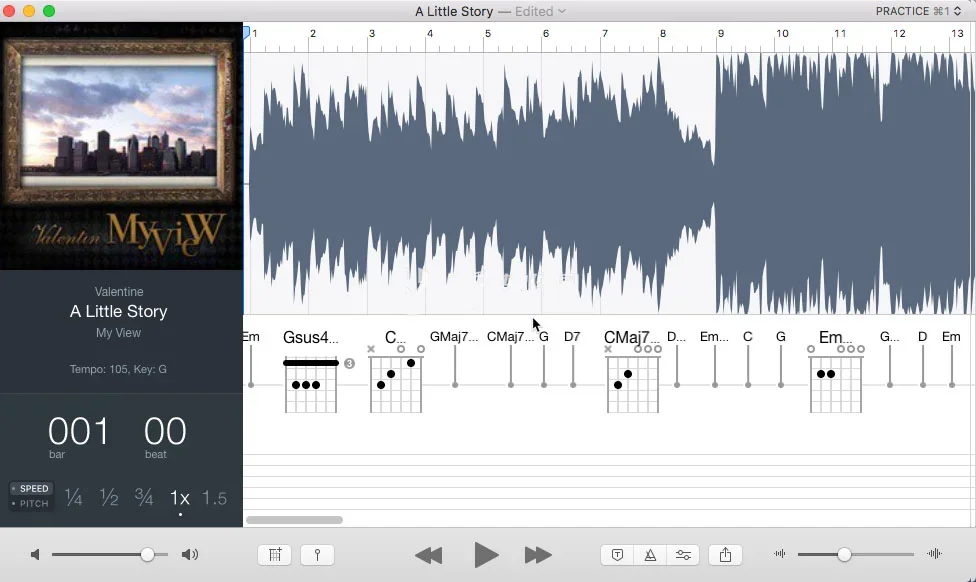The image size is (976, 582).
Task: Click the horizontal scrollbar thumb
Action: 294,520
